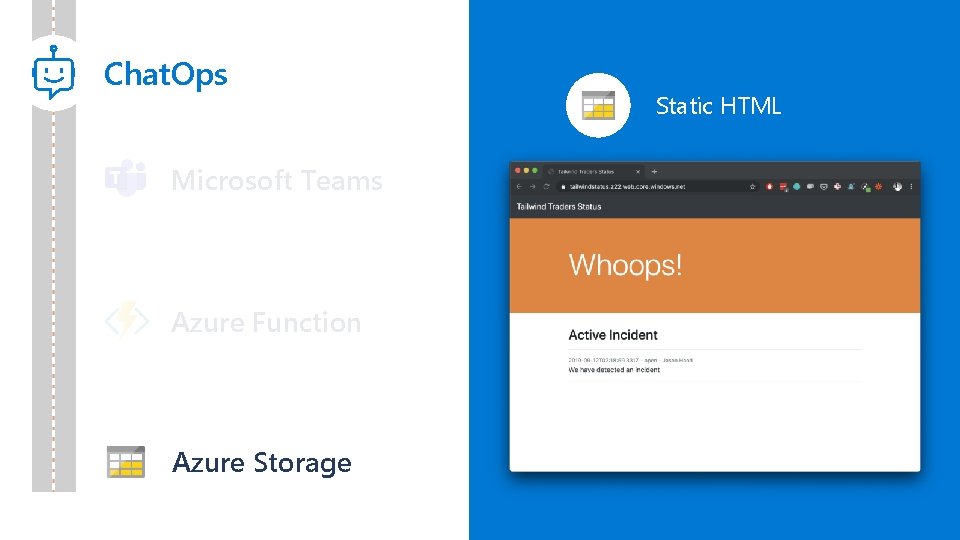This screenshot has width=960, height=540.
Task: Click the Pocket extension icon
Action: (x=823, y=187)
